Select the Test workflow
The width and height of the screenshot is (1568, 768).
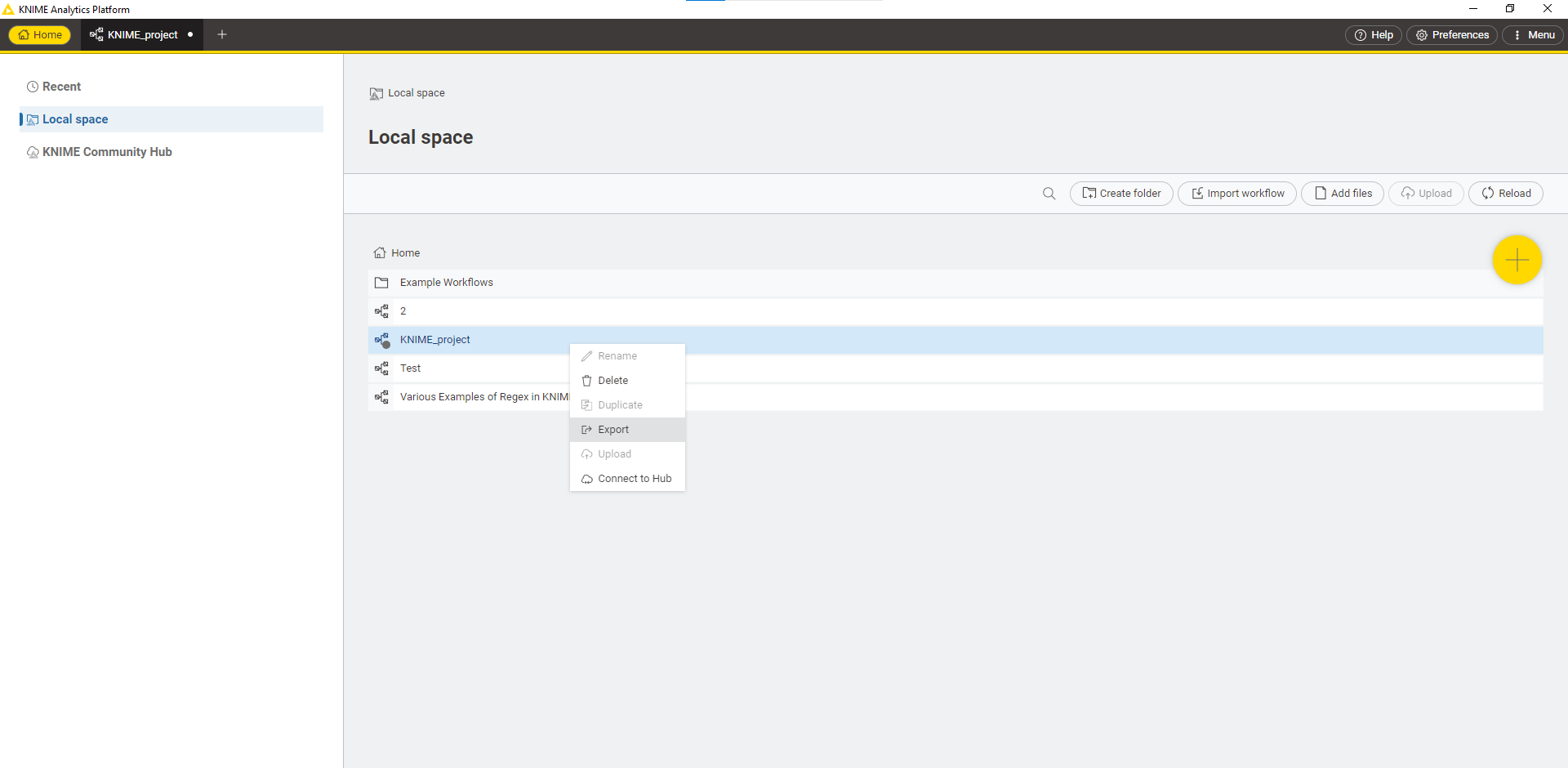coord(955,368)
